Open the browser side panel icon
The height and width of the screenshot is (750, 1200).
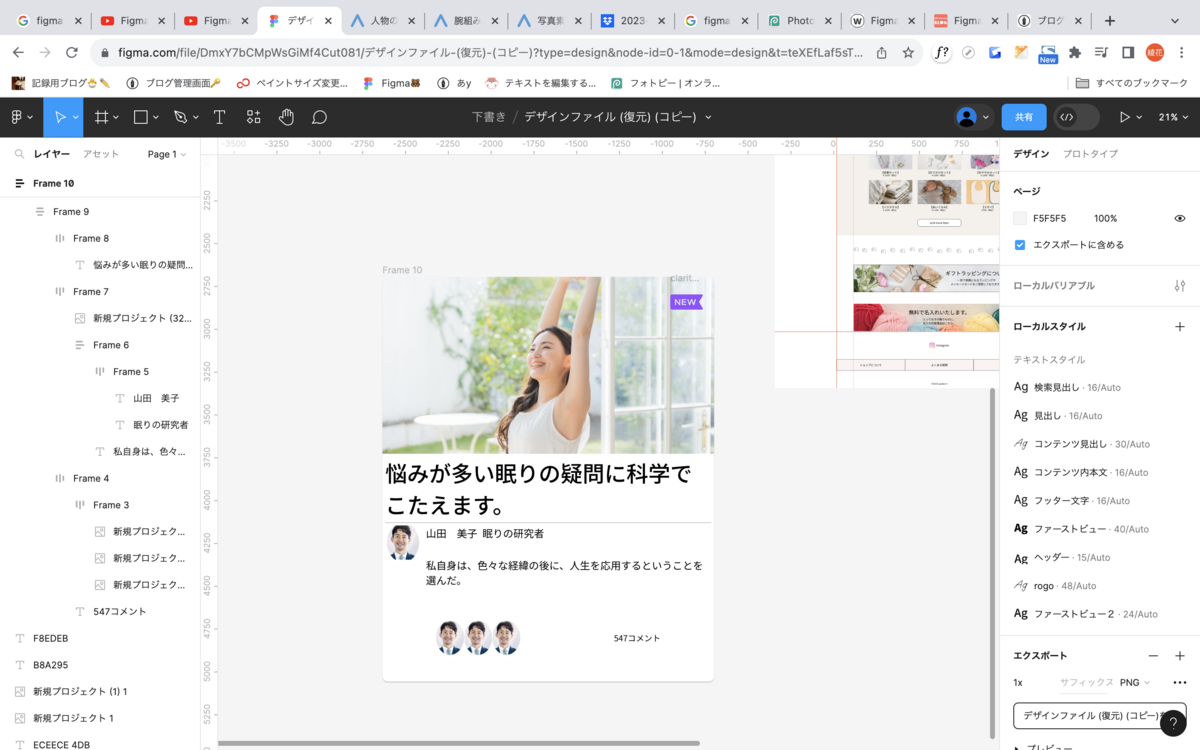tap(1128, 53)
